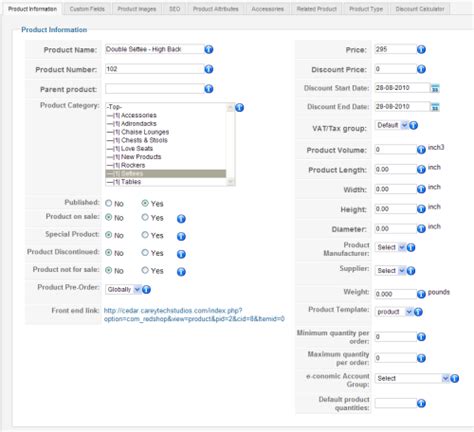Set Published to Yes
474x432 pixels.
tap(145, 203)
